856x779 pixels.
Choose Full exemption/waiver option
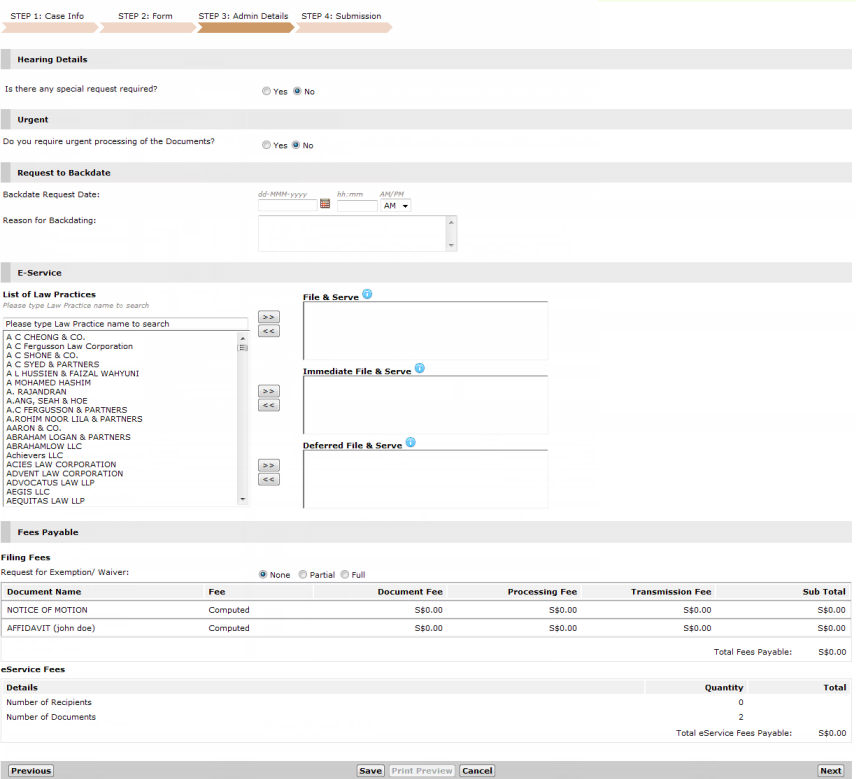coord(345,575)
